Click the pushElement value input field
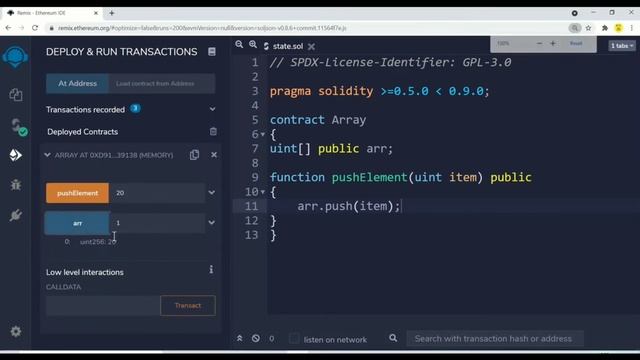This screenshot has width=640, height=360. click(157, 193)
